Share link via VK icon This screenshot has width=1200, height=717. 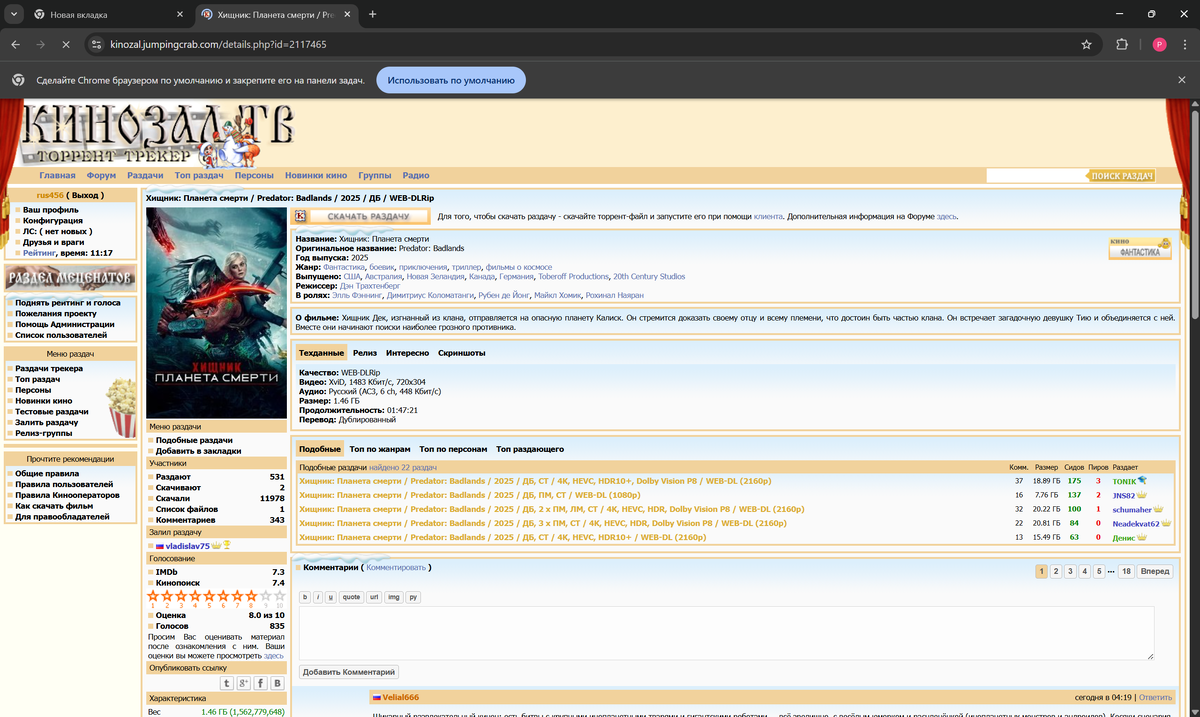[x=277, y=683]
